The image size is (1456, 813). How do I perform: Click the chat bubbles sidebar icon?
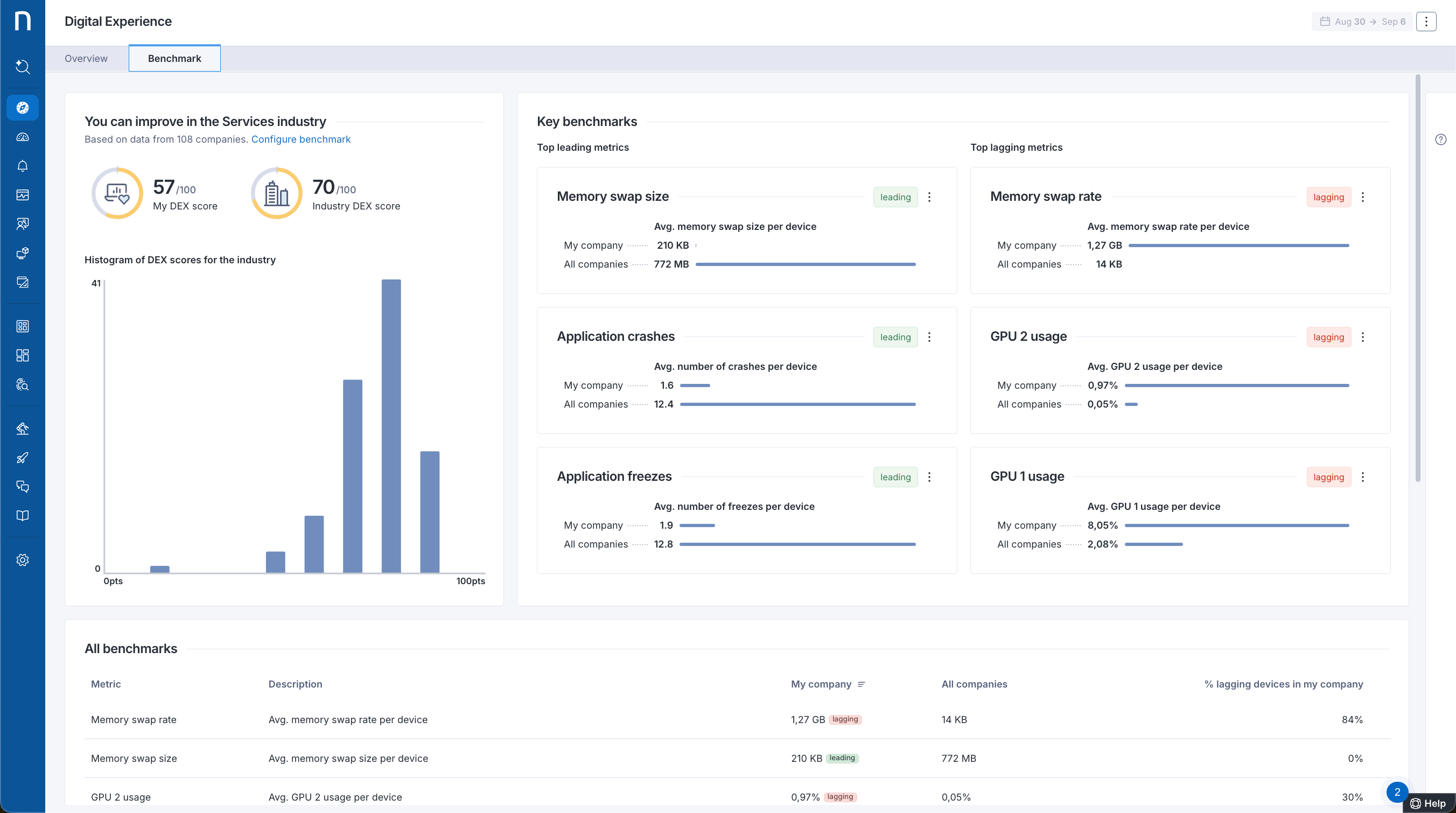coord(22,486)
